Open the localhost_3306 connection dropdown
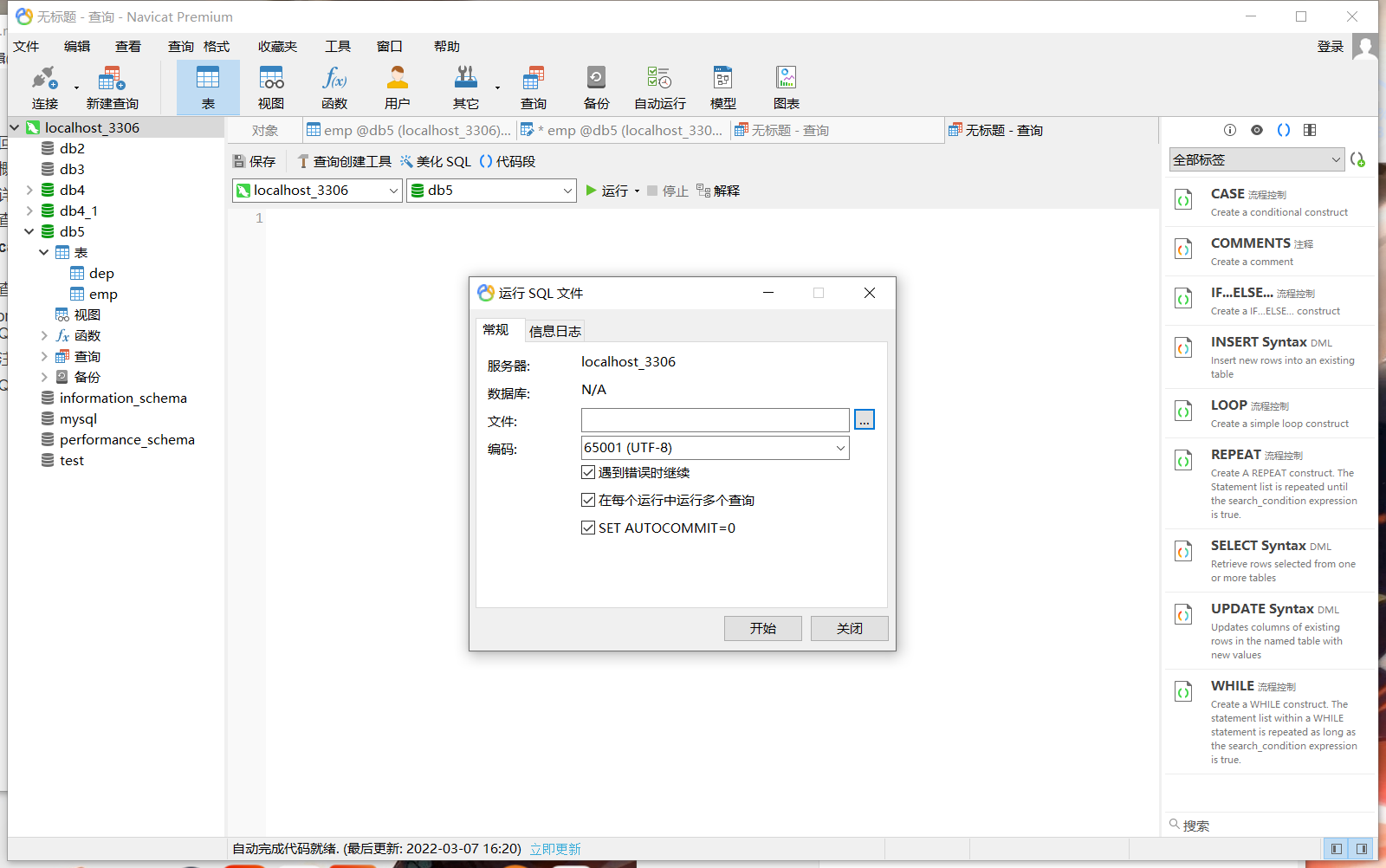The height and width of the screenshot is (868, 1386). pos(318,191)
